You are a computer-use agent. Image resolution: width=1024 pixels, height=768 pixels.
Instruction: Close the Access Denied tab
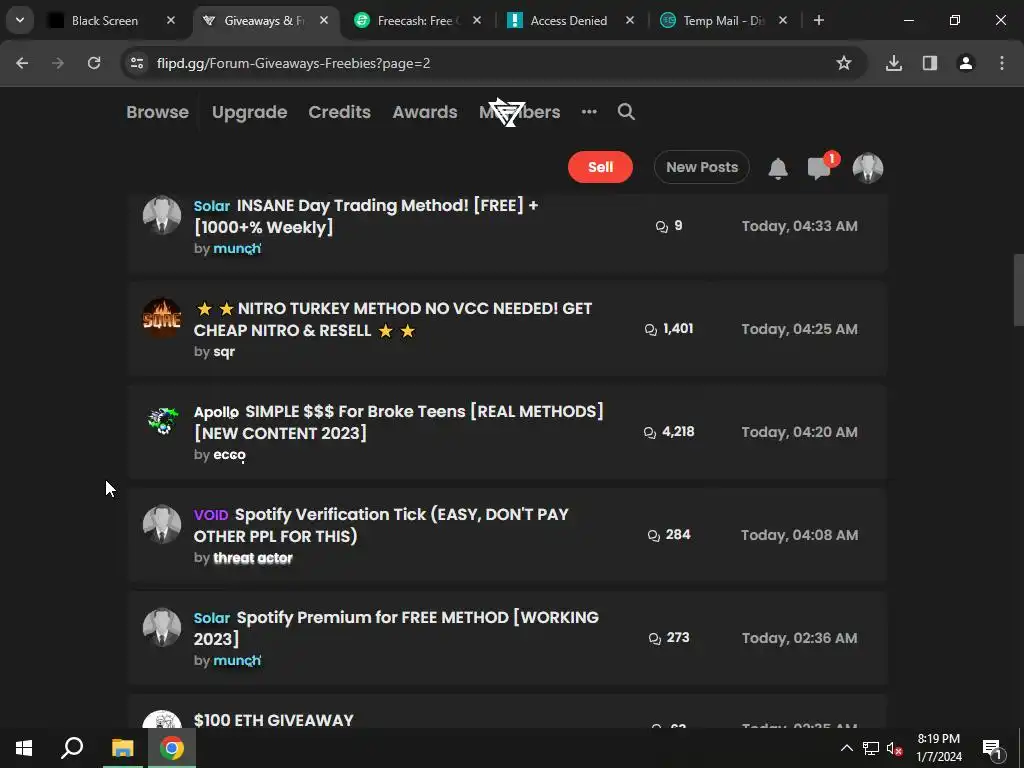pyautogui.click(x=630, y=21)
